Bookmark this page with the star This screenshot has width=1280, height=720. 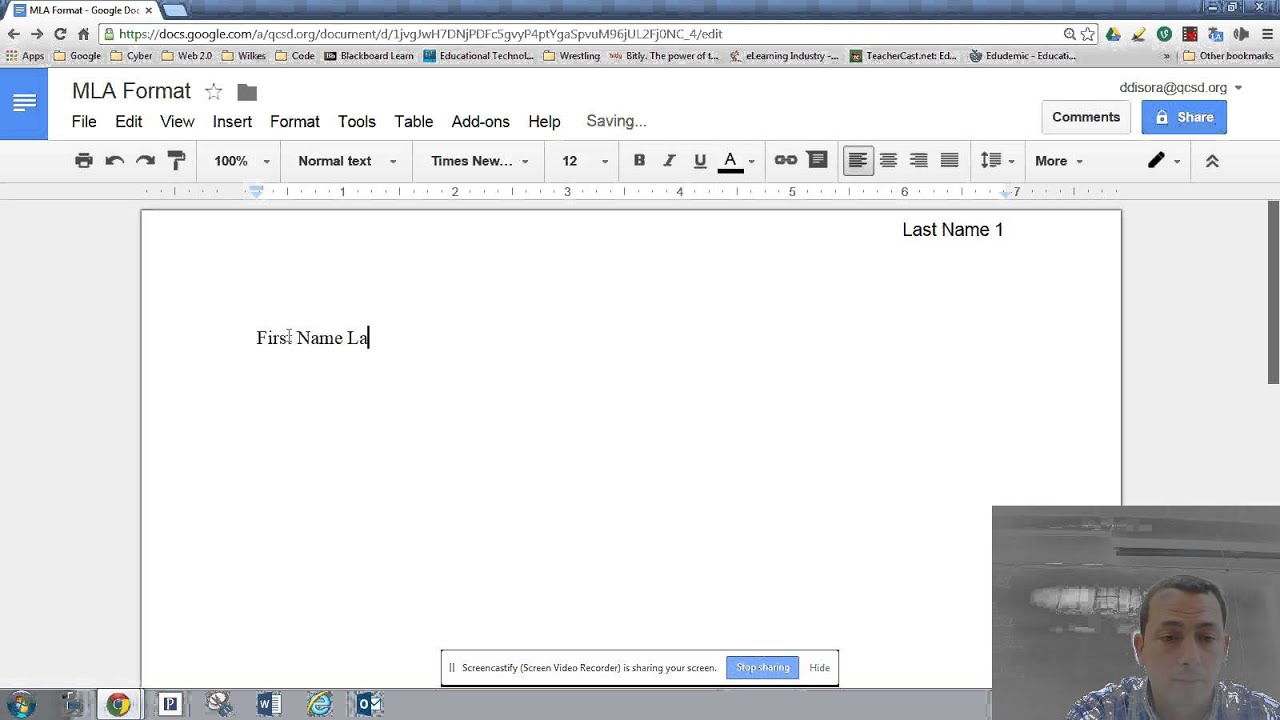1088,34
